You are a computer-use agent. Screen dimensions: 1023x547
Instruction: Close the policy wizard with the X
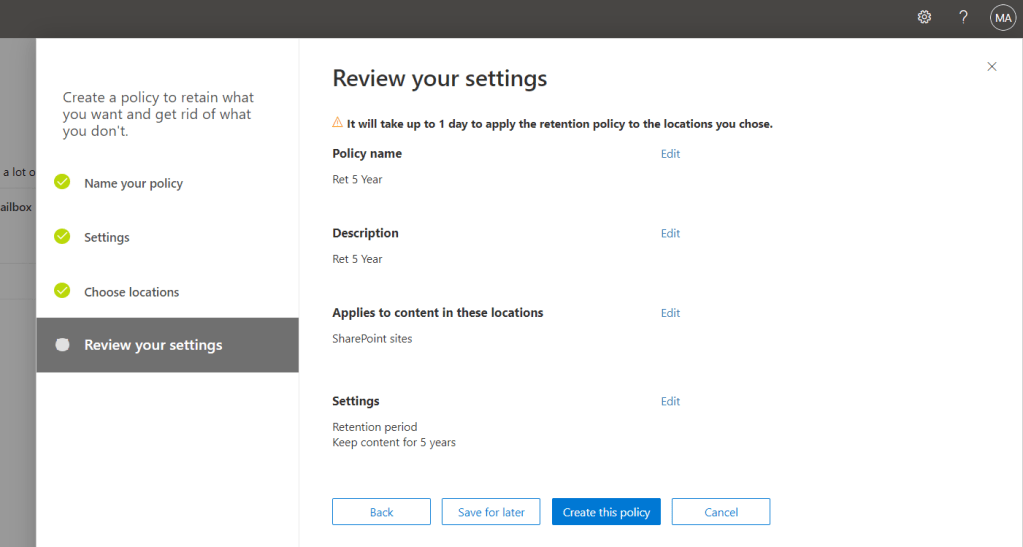pos(991,67)
